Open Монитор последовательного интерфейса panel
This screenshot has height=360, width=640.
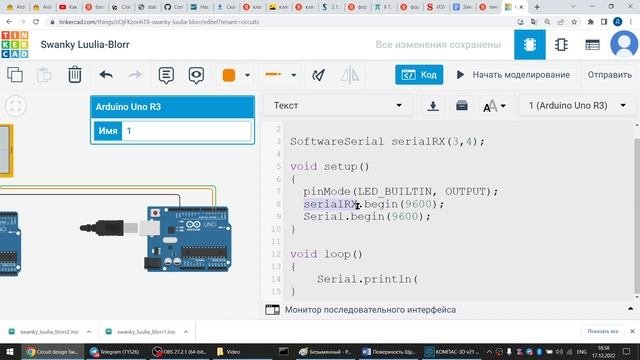tap(370, 310)
